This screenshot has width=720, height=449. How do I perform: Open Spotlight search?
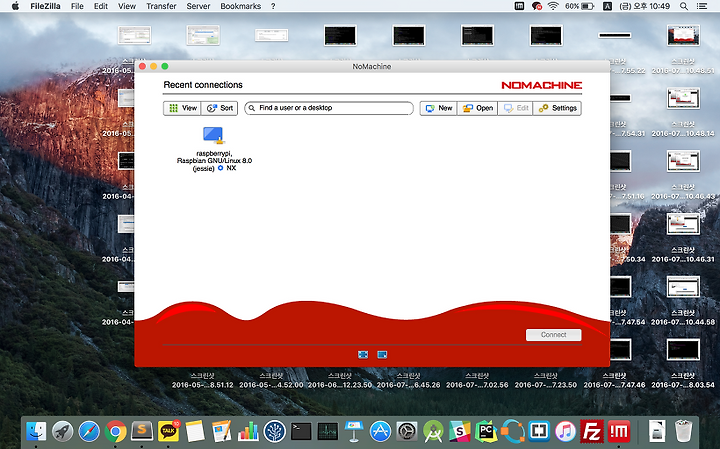tap(684, 6)
